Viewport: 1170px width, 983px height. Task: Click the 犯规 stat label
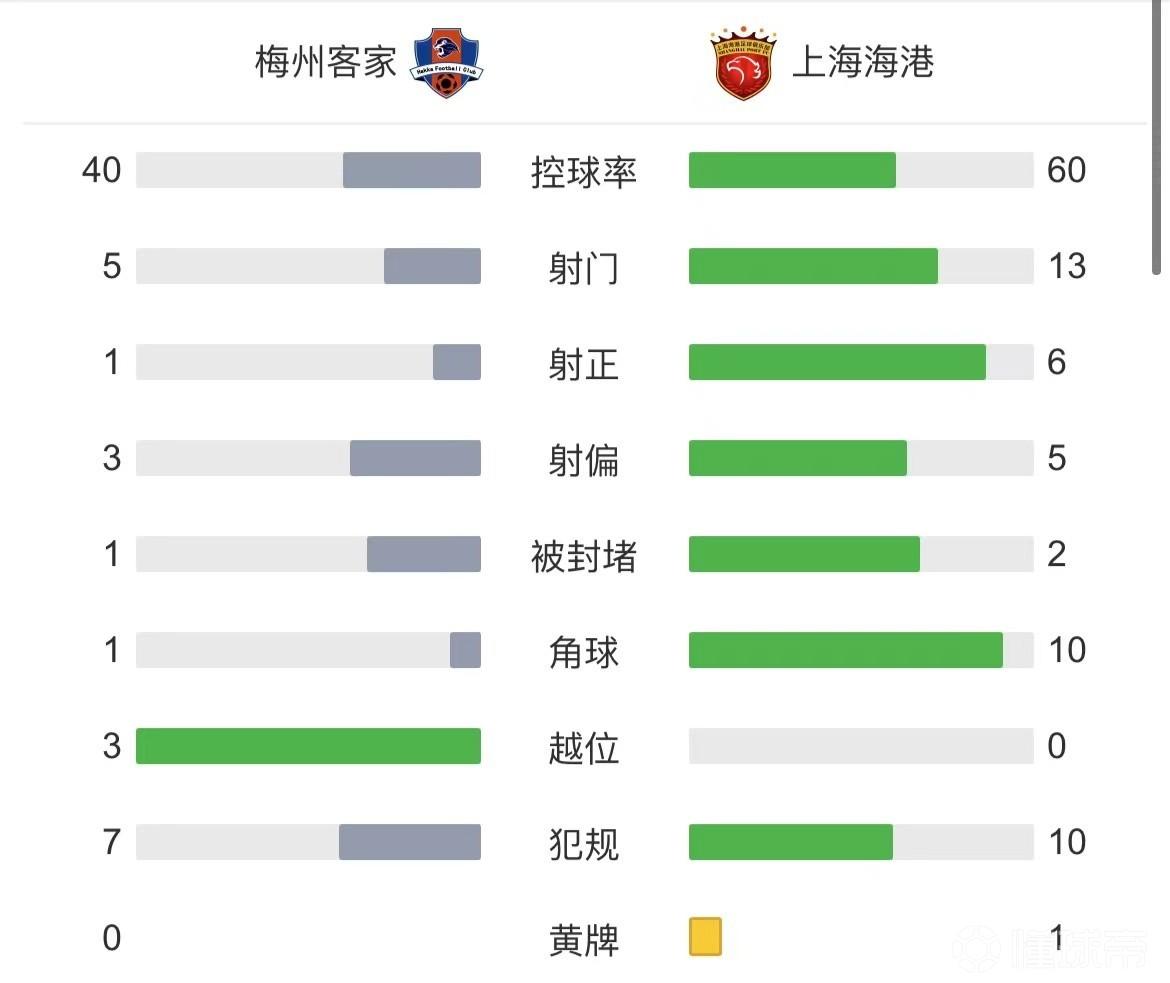(584, 843)
